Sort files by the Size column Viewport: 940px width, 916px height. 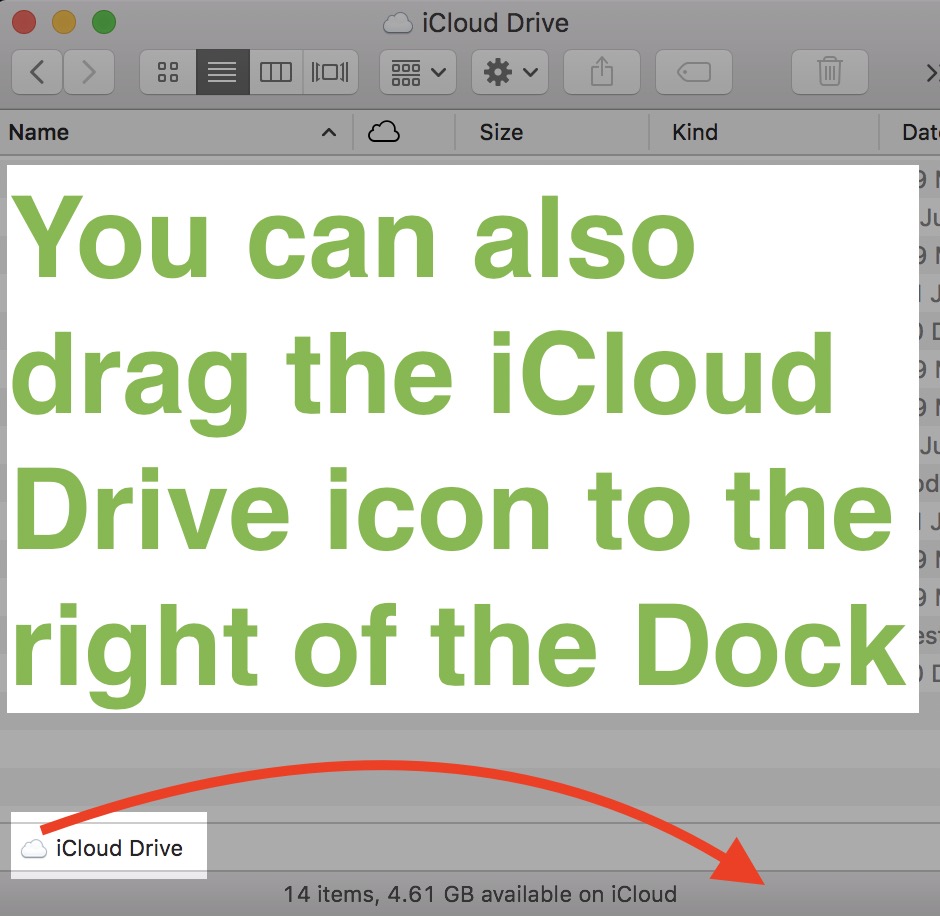501,132
